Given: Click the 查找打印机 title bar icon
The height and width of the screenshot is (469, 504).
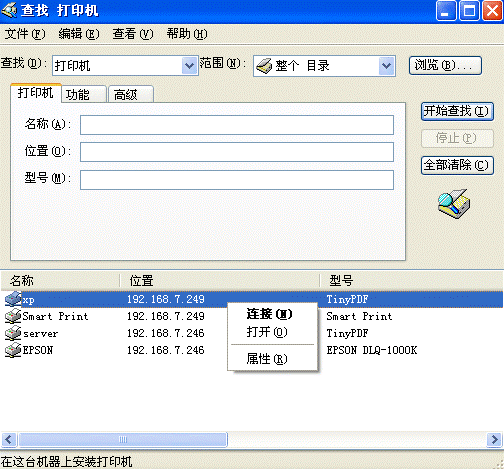Looking at the screenshot, I should coord(9,10).
